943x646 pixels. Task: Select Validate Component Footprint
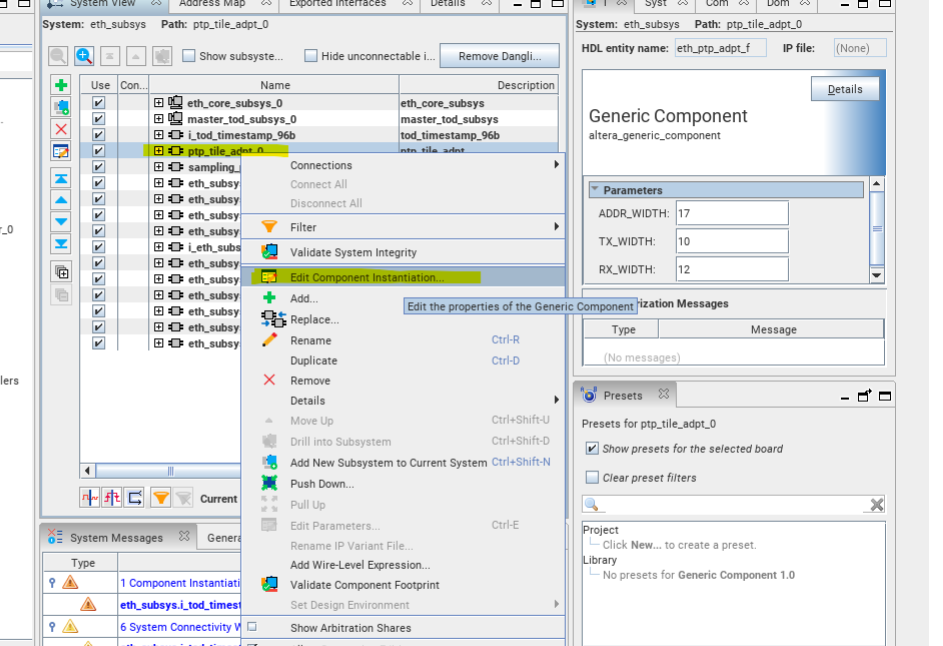tap(403, 585)
